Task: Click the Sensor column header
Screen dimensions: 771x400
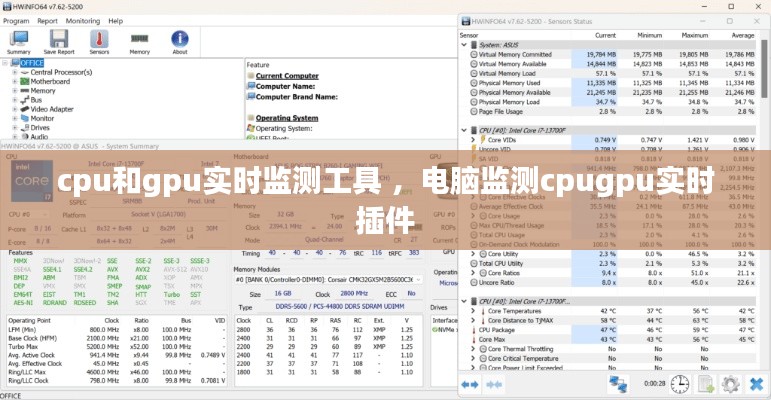Action: click(x=469, y=35)
